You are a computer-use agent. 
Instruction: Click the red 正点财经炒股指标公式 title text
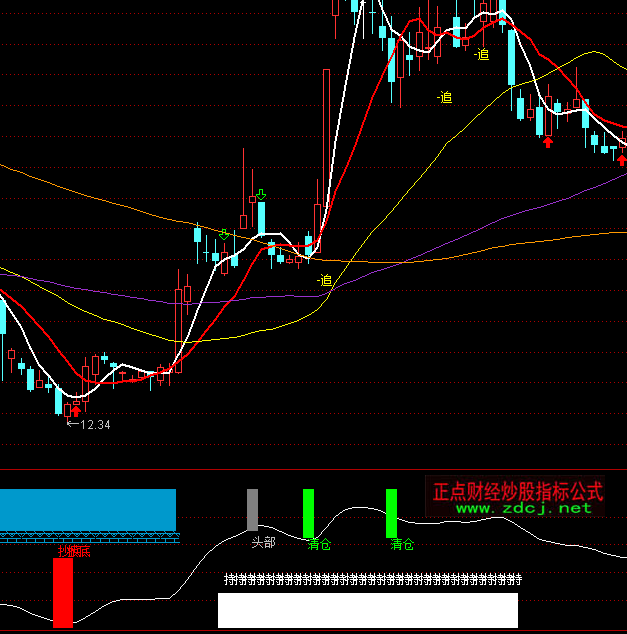pos(517,491)
